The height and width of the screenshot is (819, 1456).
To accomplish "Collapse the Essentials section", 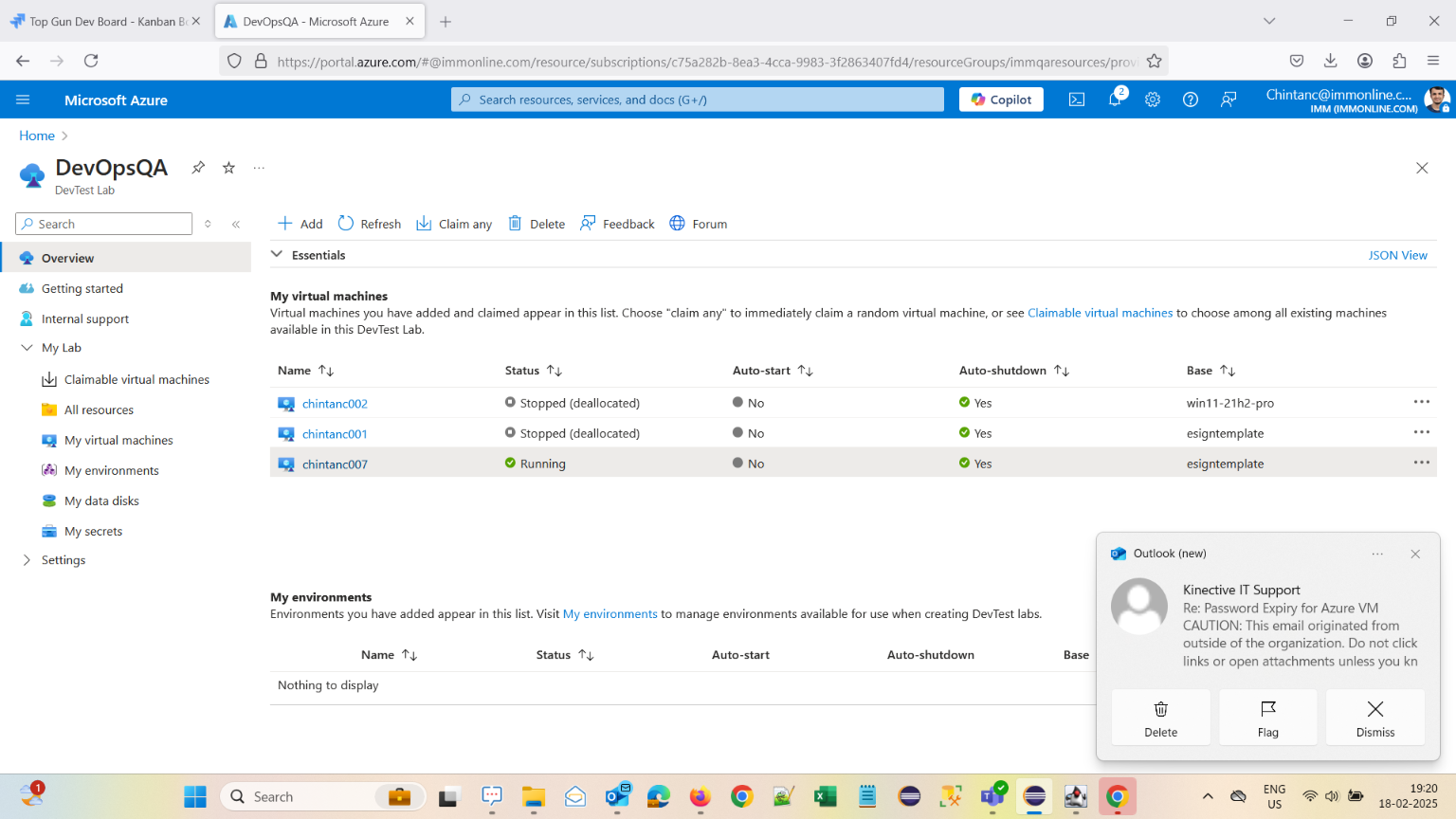I will click(x=277, y=254).
